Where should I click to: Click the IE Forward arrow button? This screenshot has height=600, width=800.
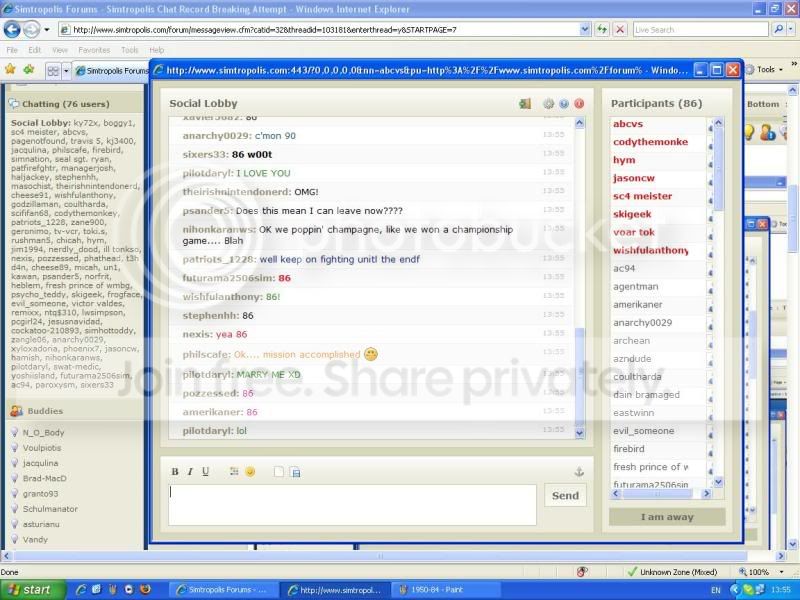[x=31, y=30]
